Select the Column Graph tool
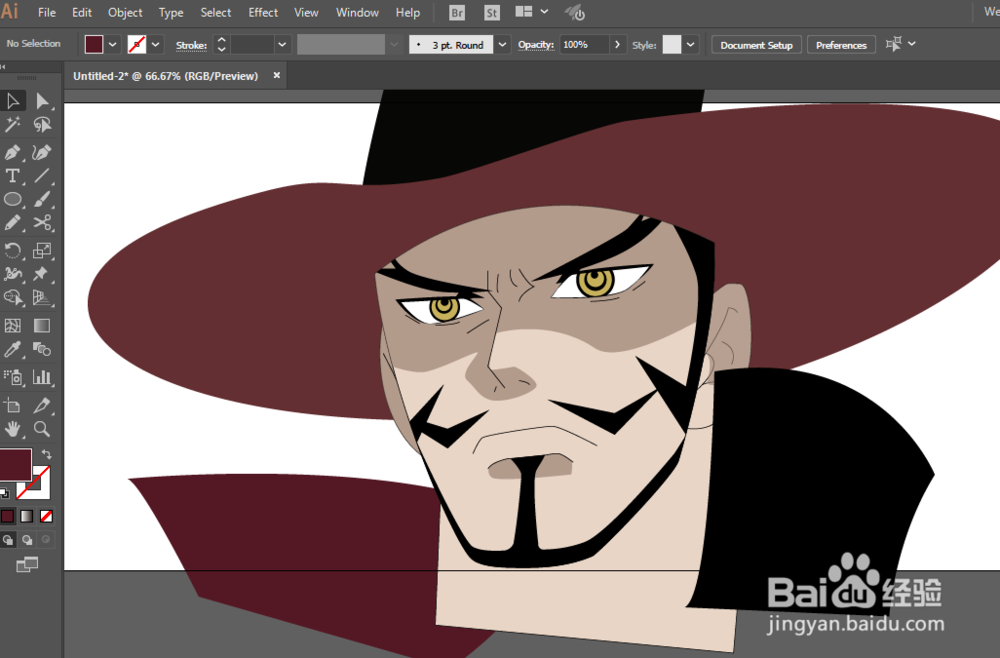This screenshot has width=1000, height=658. click(x=42, y=377)
